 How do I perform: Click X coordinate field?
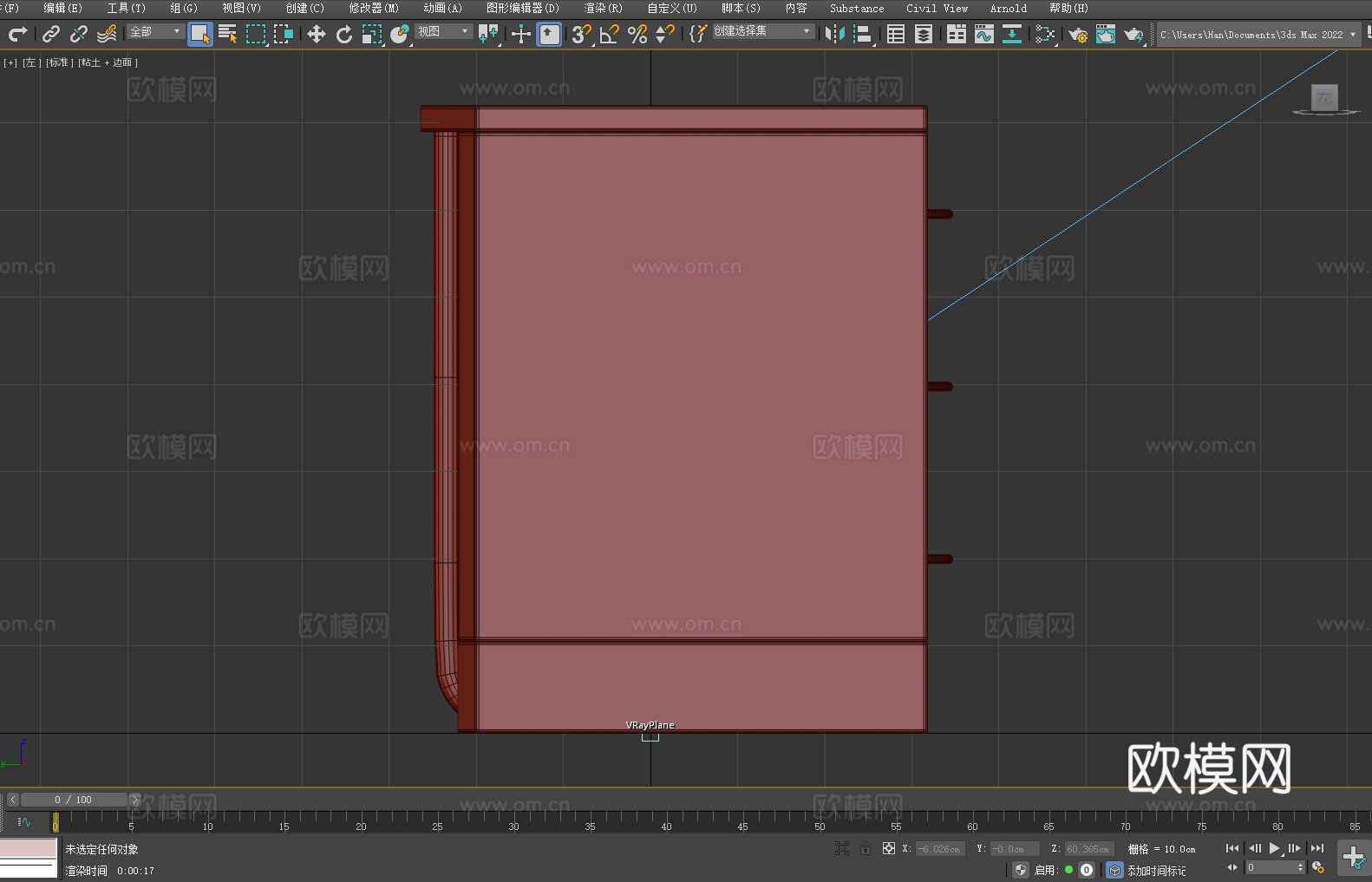point(939,849)
